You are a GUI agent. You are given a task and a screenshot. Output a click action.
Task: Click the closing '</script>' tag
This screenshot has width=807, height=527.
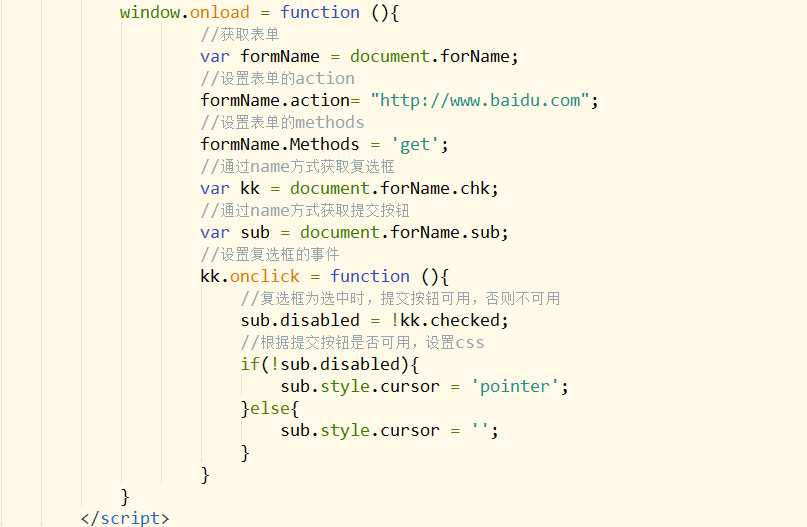click(125, 518)
